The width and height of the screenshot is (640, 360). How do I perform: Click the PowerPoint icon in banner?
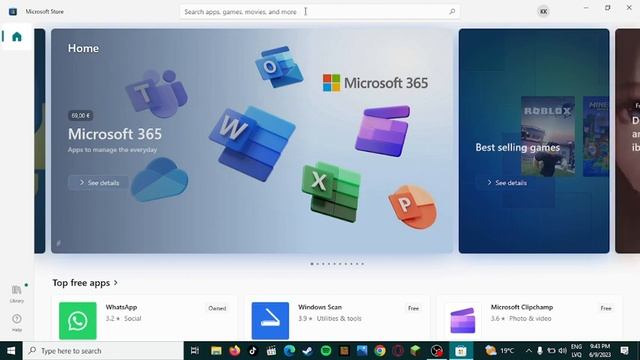point(412,207)
